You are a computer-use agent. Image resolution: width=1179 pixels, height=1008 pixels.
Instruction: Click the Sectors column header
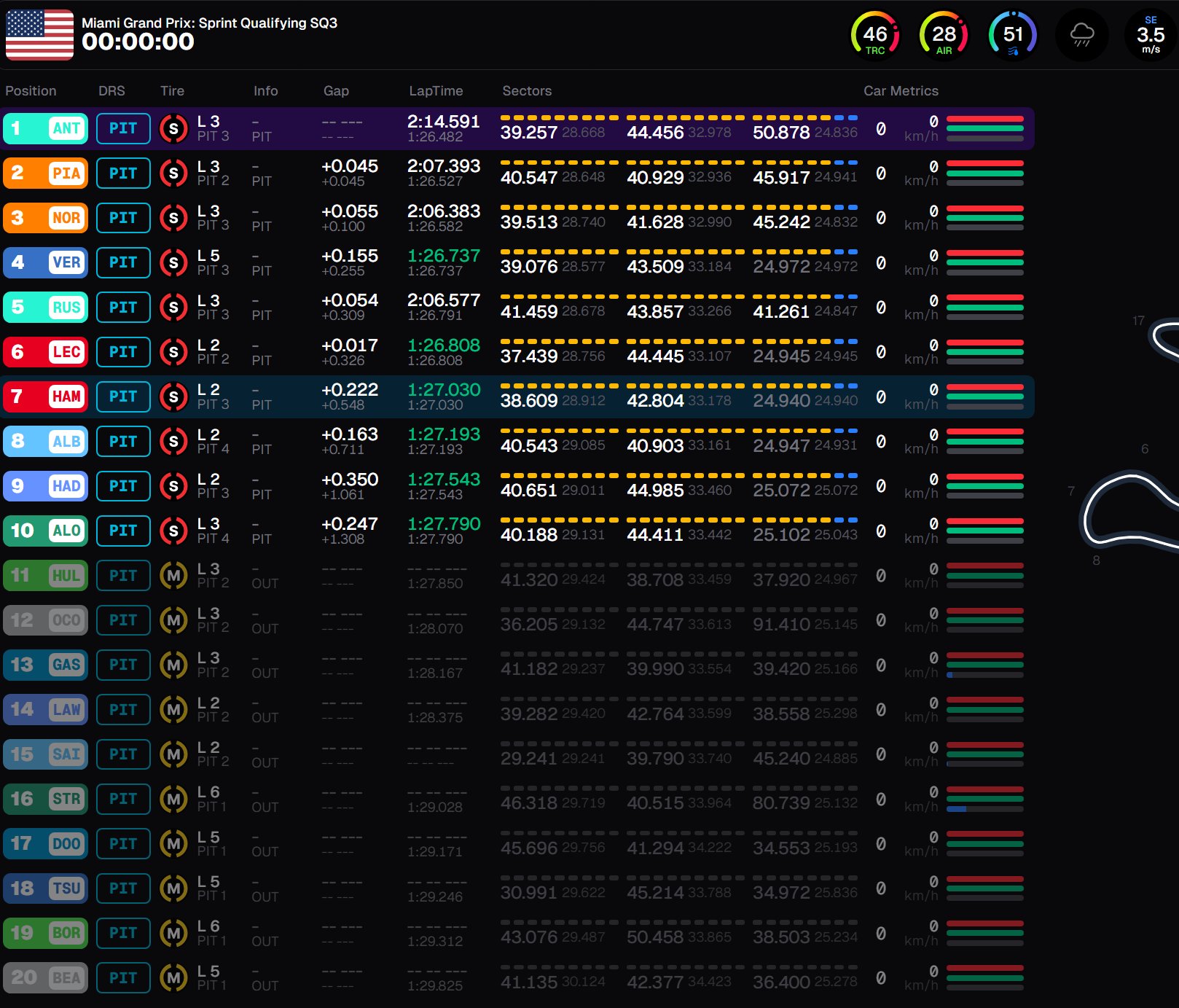pos(527,91)
